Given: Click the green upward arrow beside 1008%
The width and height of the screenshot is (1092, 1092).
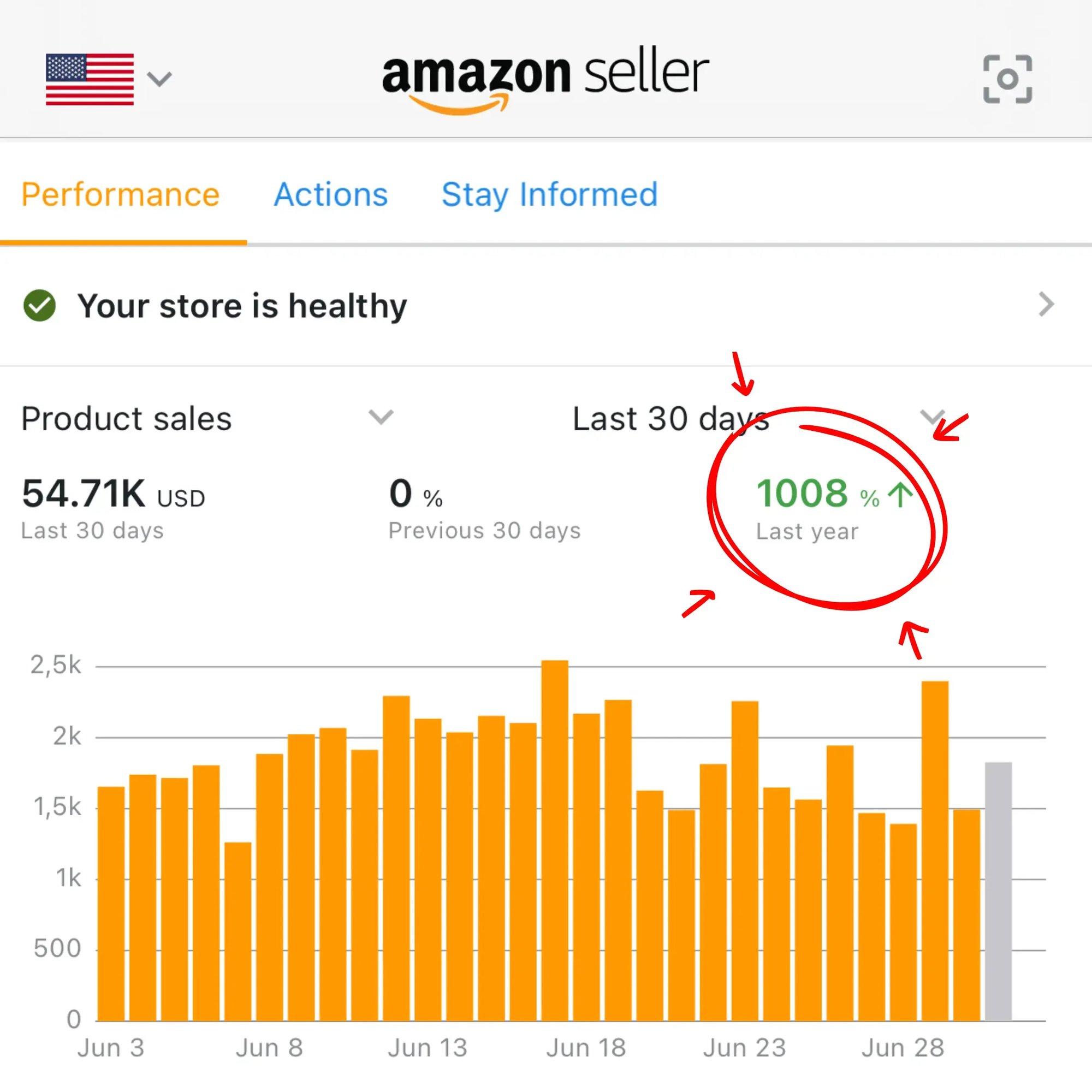Looking at the screenshot, I should [x=900, y=495].
